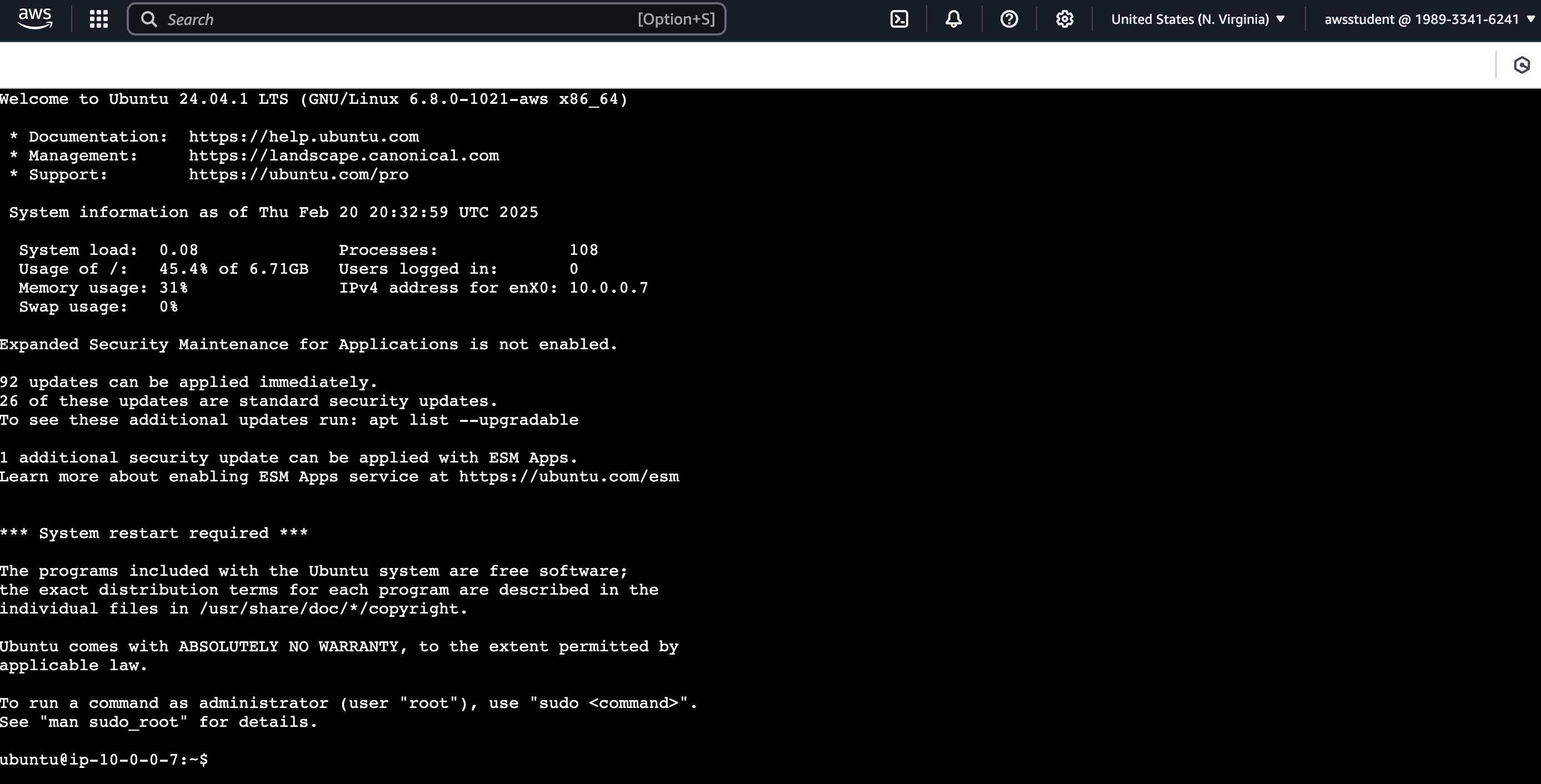Focus the AWS console Search field

tap(427, 19)
